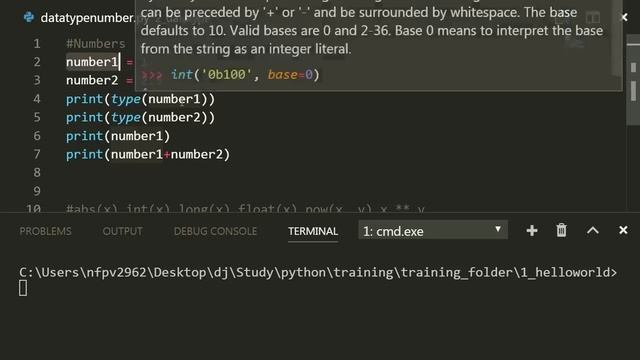Viewport: 640px width, 360px height.
Task: Click the #abs(x) comment on line 10
Action: pos(245,209)
